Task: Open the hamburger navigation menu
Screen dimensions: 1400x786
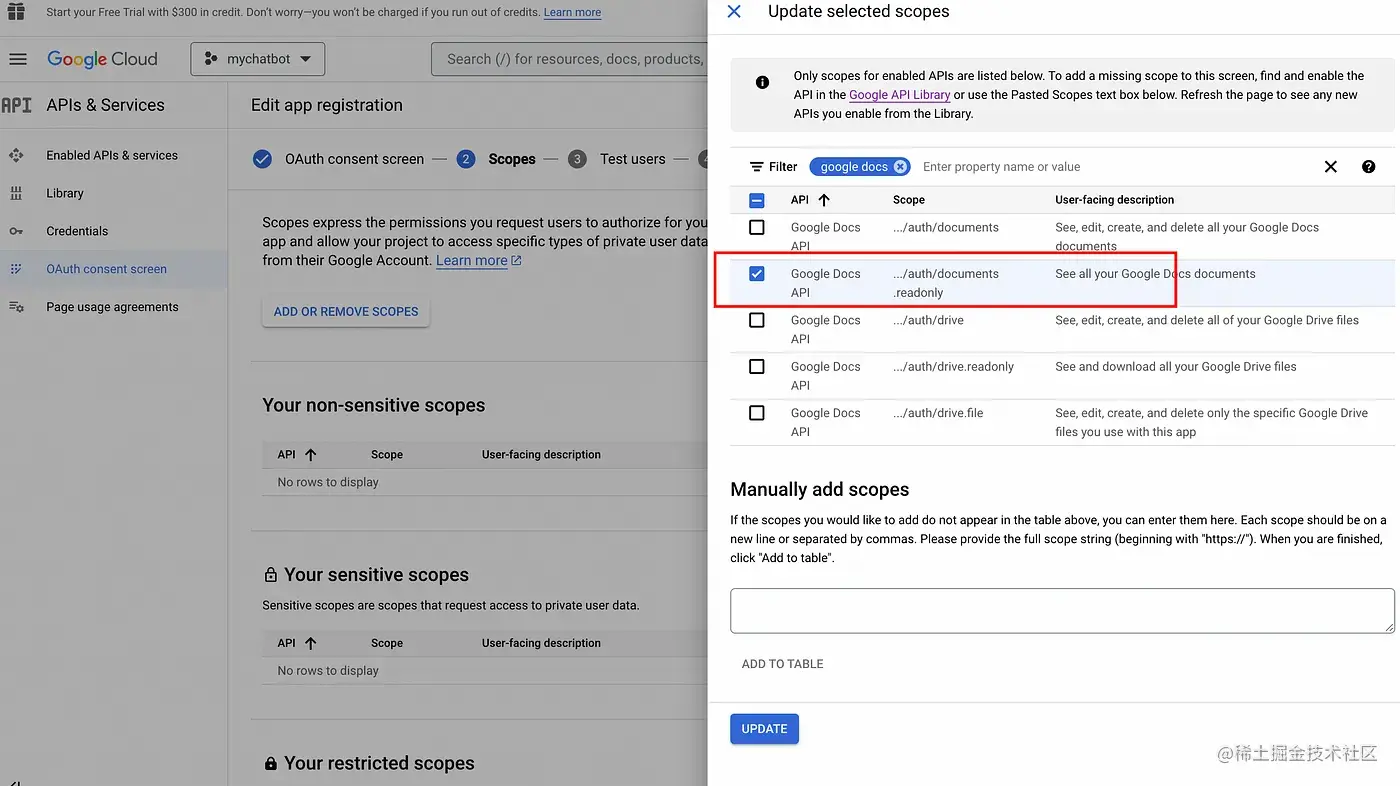Action: (x=17, y=59)
